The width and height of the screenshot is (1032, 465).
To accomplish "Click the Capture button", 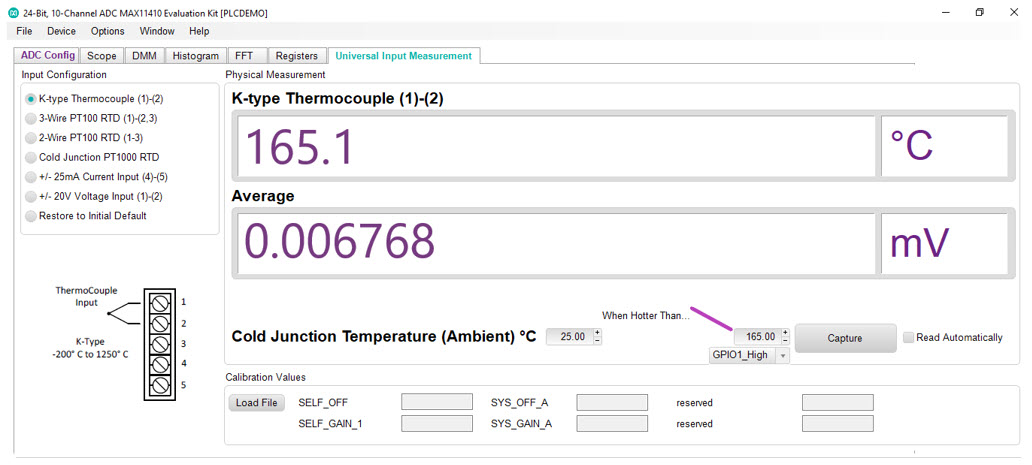I will click(x=845, y=338).
